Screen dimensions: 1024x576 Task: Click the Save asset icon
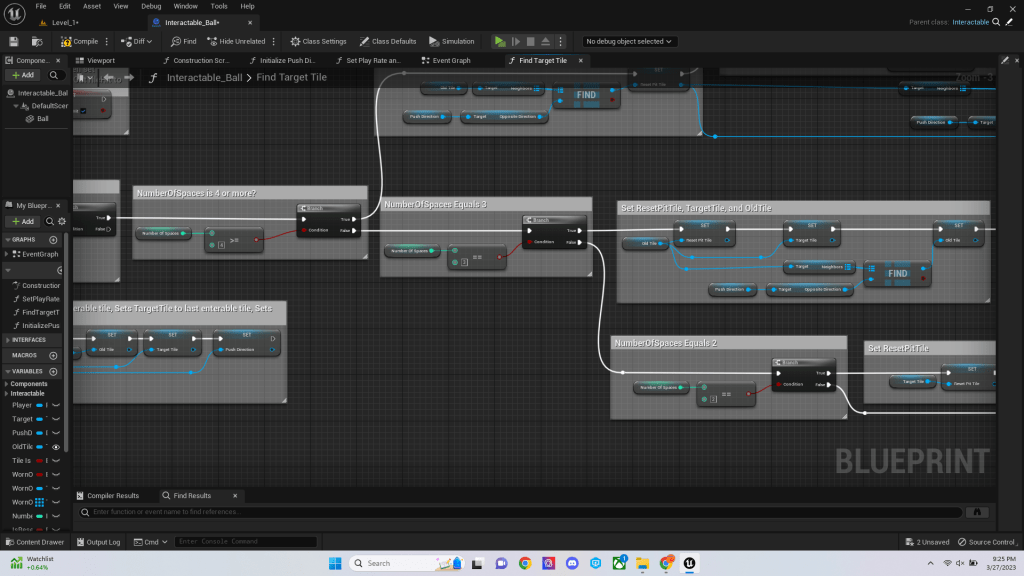[x=14, y=41]
